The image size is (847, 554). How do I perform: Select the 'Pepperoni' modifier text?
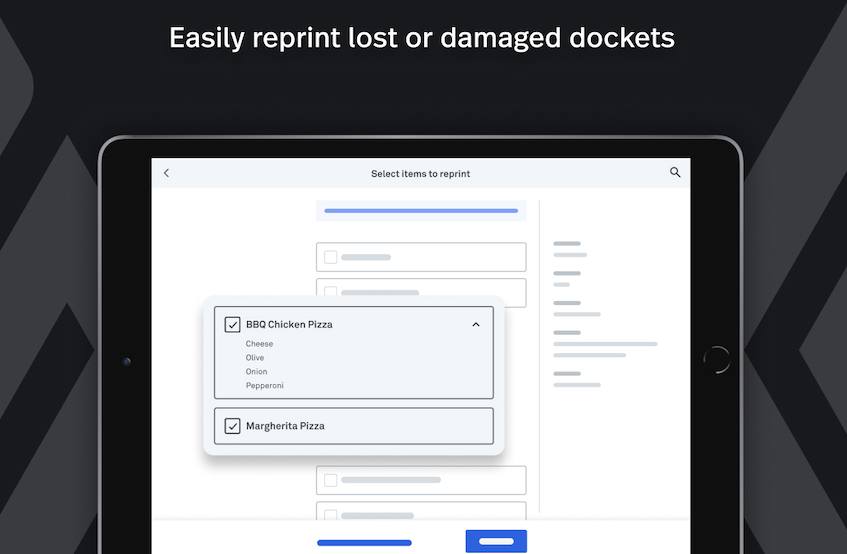coord(265,386)
